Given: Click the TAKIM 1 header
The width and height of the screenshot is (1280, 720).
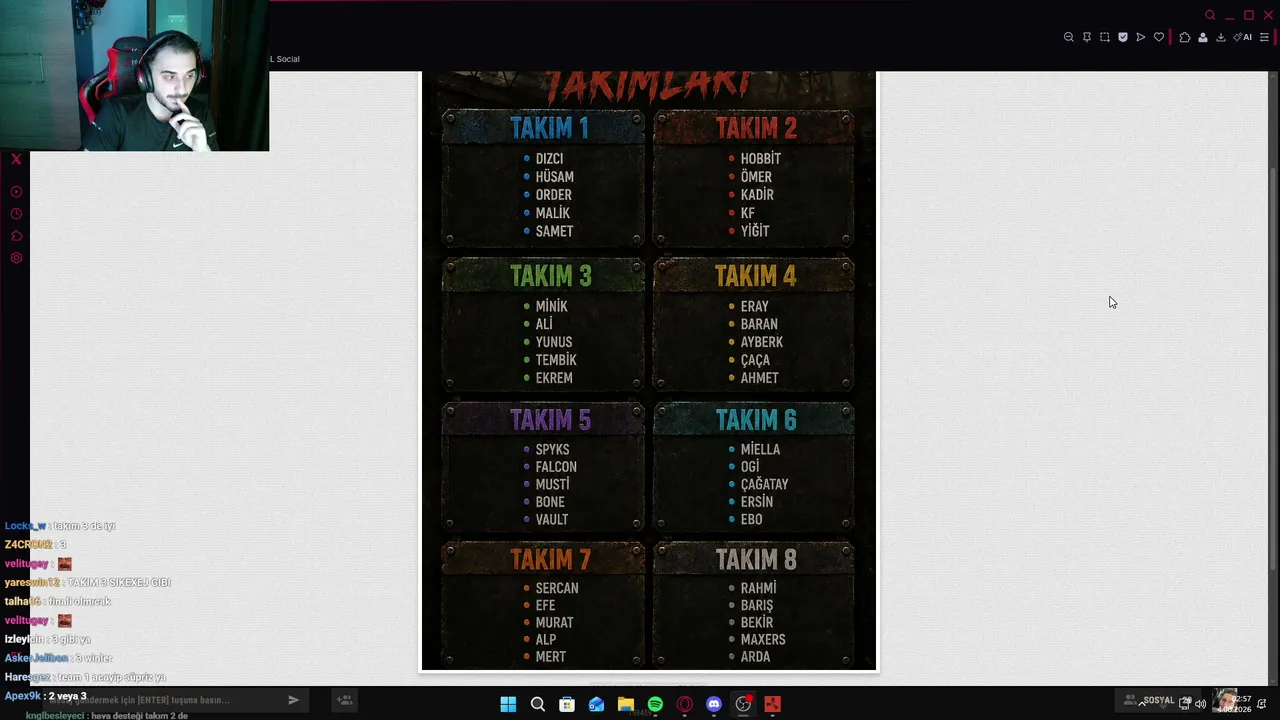Looking at the screenshot, I should coord(549,128).
